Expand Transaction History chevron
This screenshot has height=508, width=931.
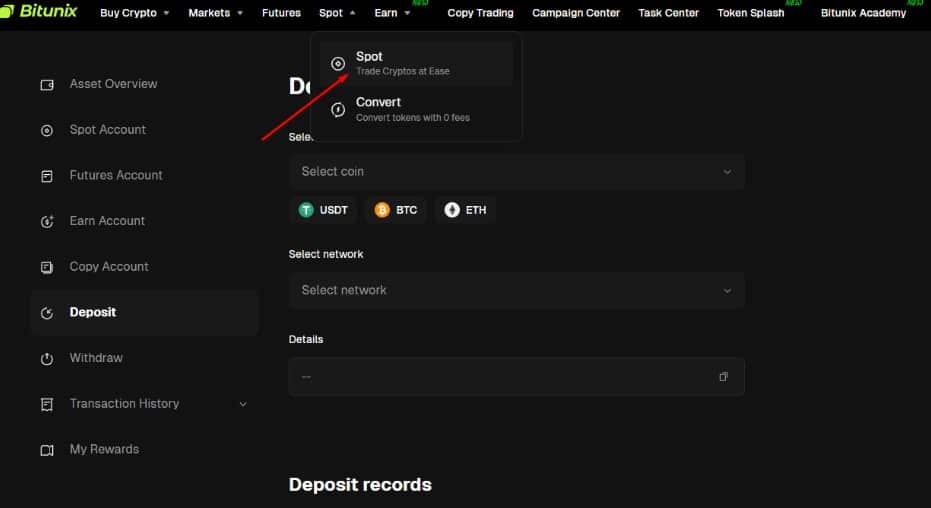[243, 404]
